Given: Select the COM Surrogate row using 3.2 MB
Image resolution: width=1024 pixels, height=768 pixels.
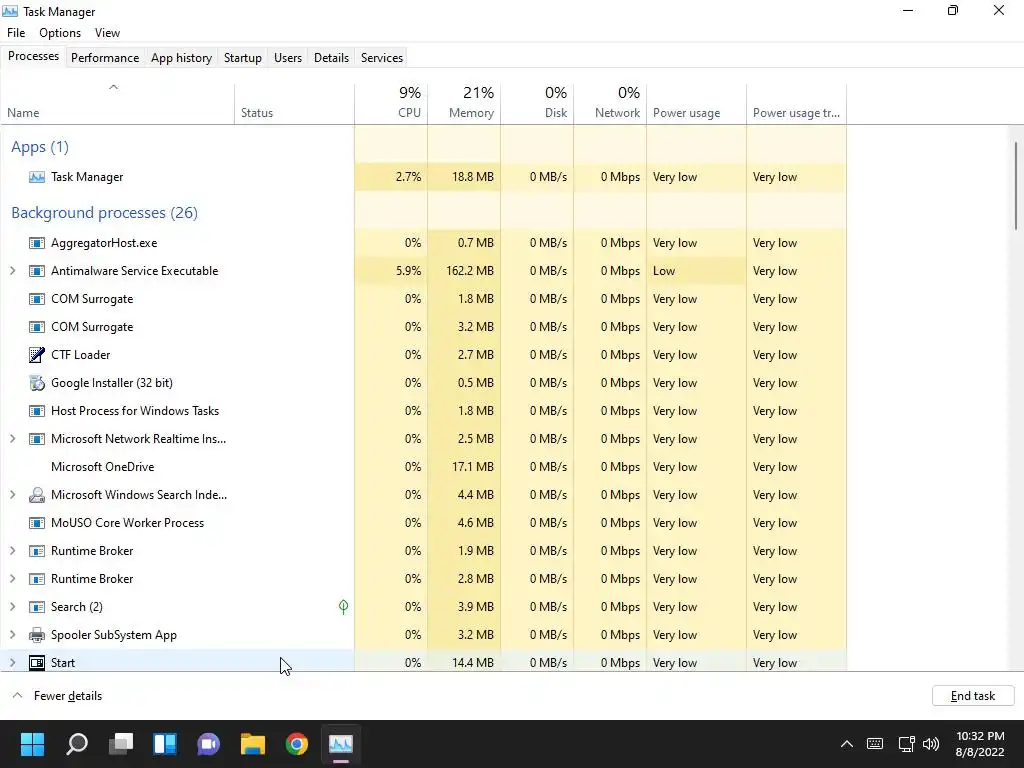Looking at the screenshot, I should (x=423, y=327).
